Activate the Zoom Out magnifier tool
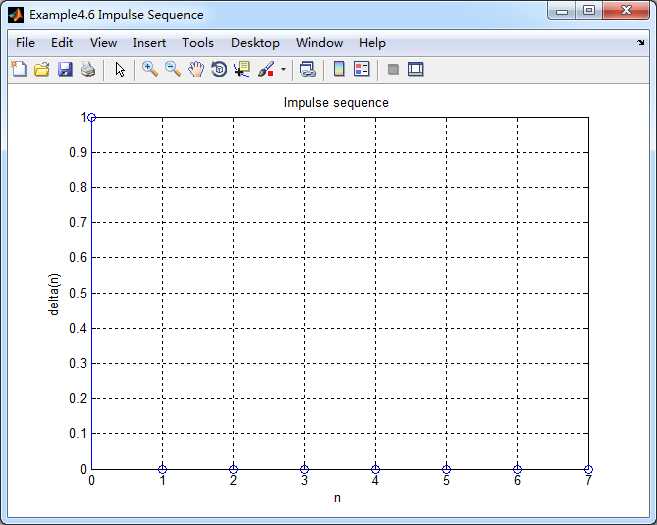The image size is (657, 525). pyautogui.click(x=173, y=69)
